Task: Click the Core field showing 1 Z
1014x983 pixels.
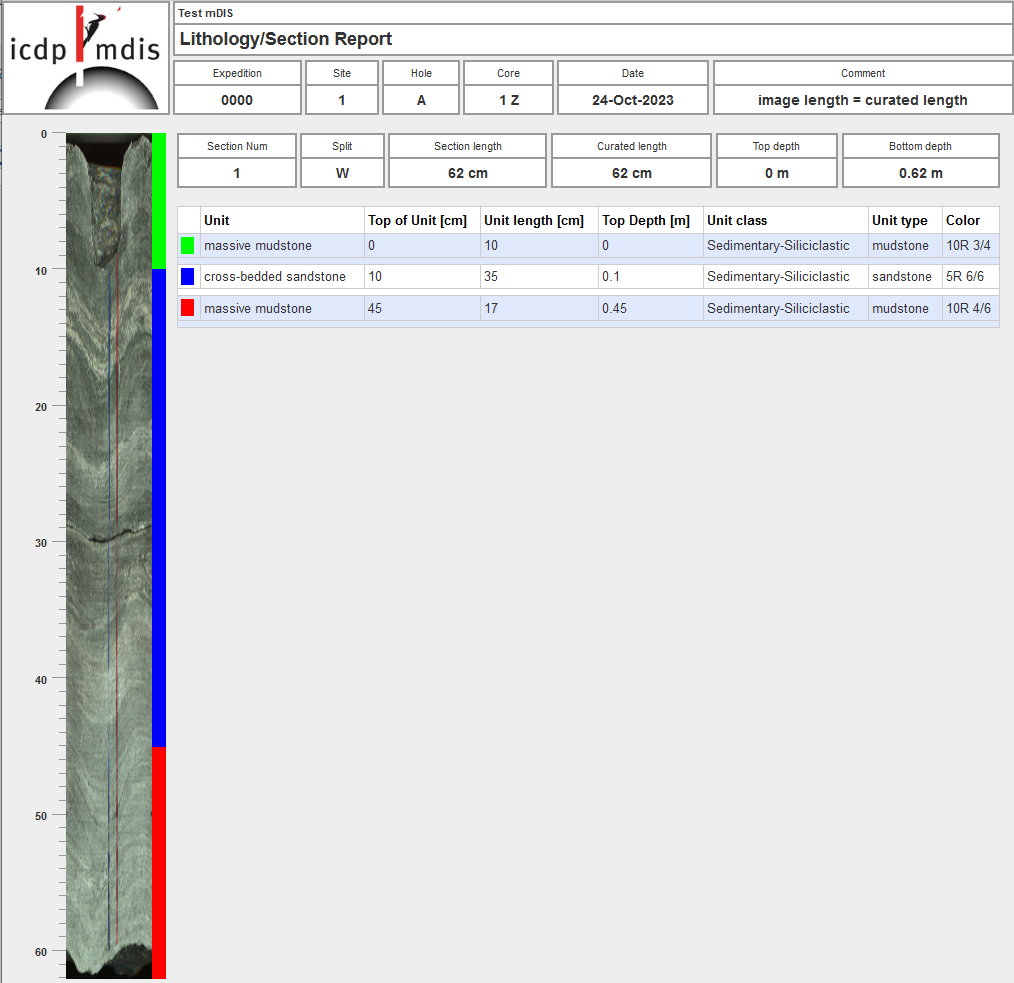Action: (508, 100)
